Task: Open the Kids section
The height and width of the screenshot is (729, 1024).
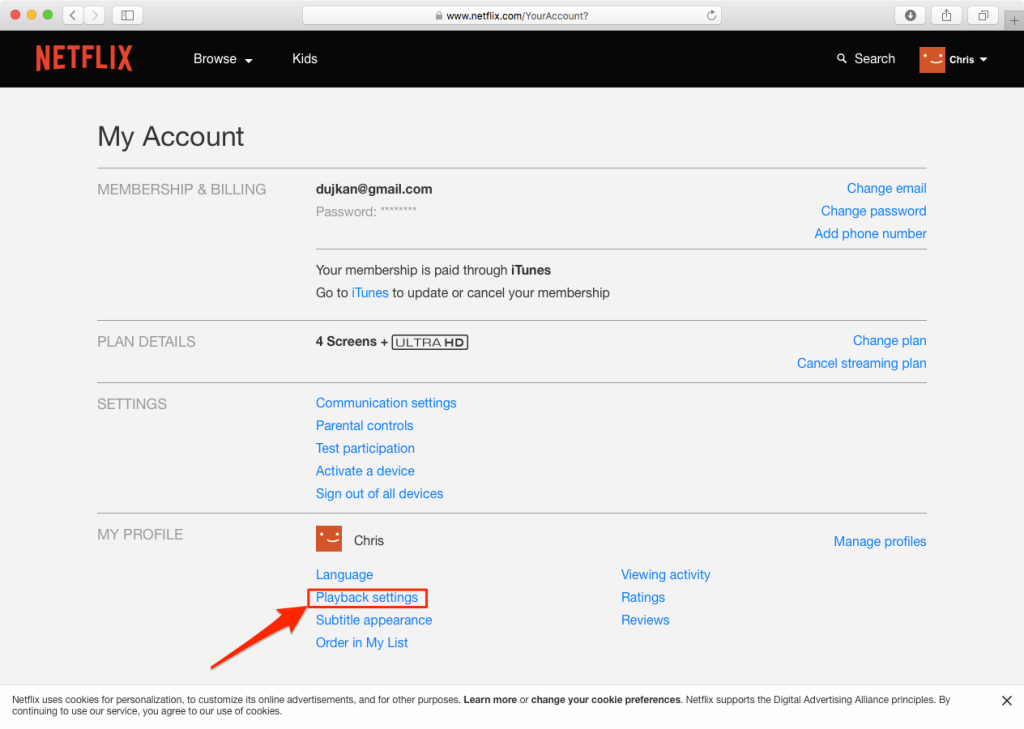Action: (x=304, y=59)
